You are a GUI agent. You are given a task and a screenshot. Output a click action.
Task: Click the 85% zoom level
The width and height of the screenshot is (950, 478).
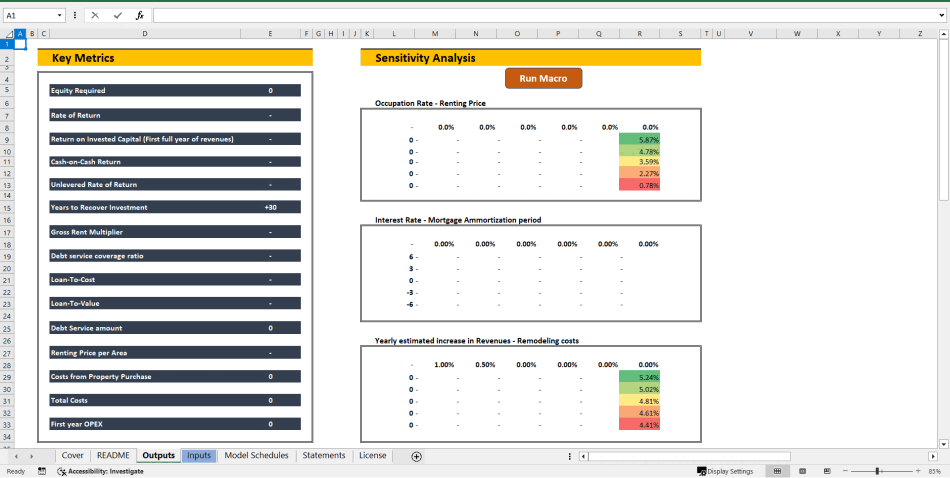pyautogui.click(x=934, y=471)
